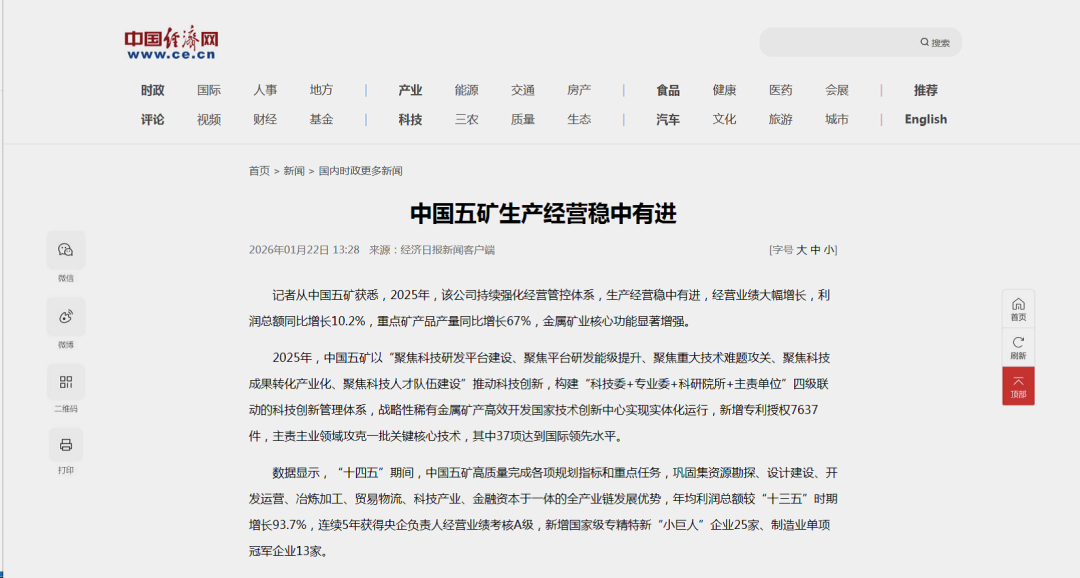Screen dimensions: 1080x578
Task: Go to homepage via 首页 sidebar icon
Action: point(1018,309)
